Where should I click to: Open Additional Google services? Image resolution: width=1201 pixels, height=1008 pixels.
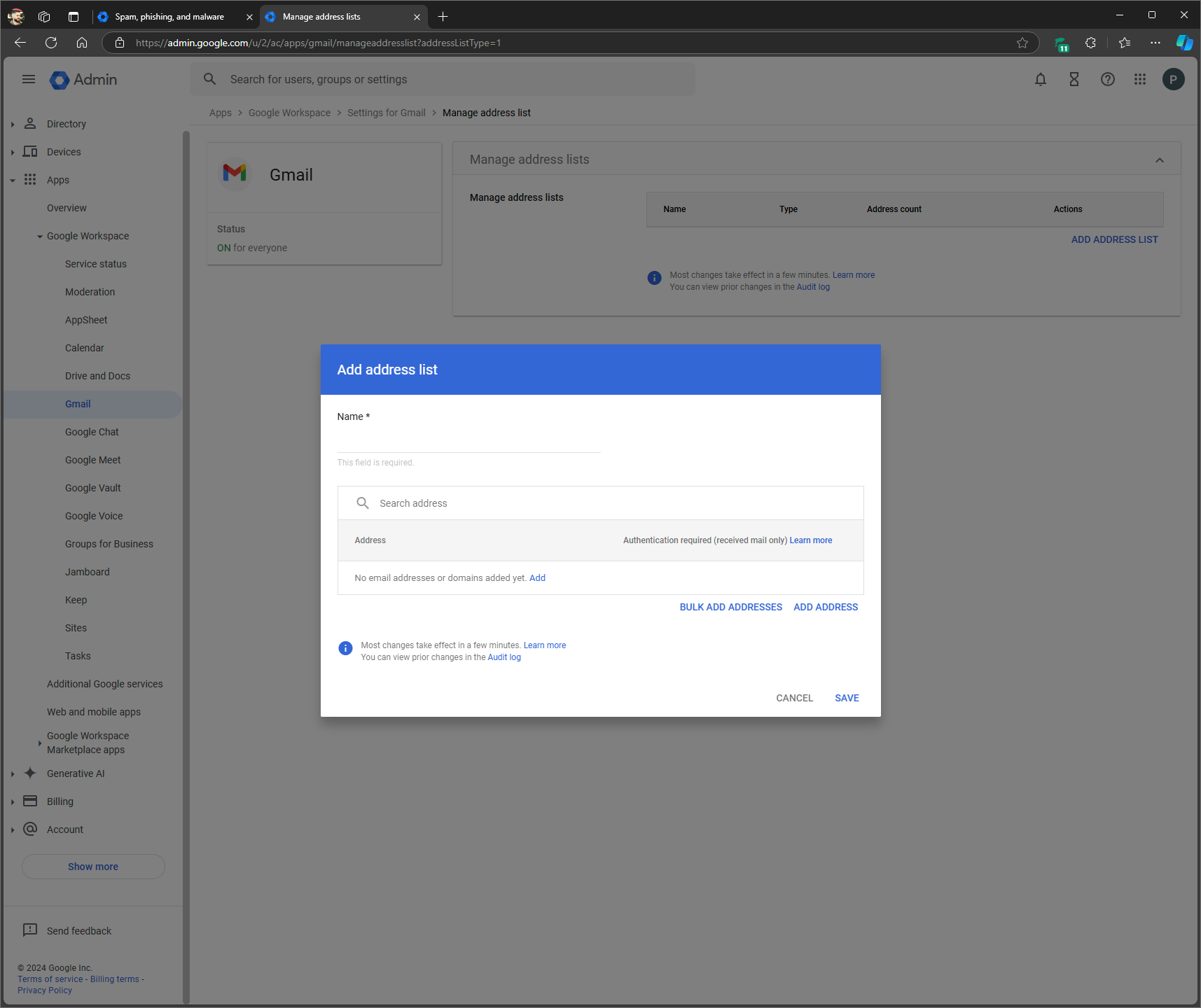coord(105,684)
